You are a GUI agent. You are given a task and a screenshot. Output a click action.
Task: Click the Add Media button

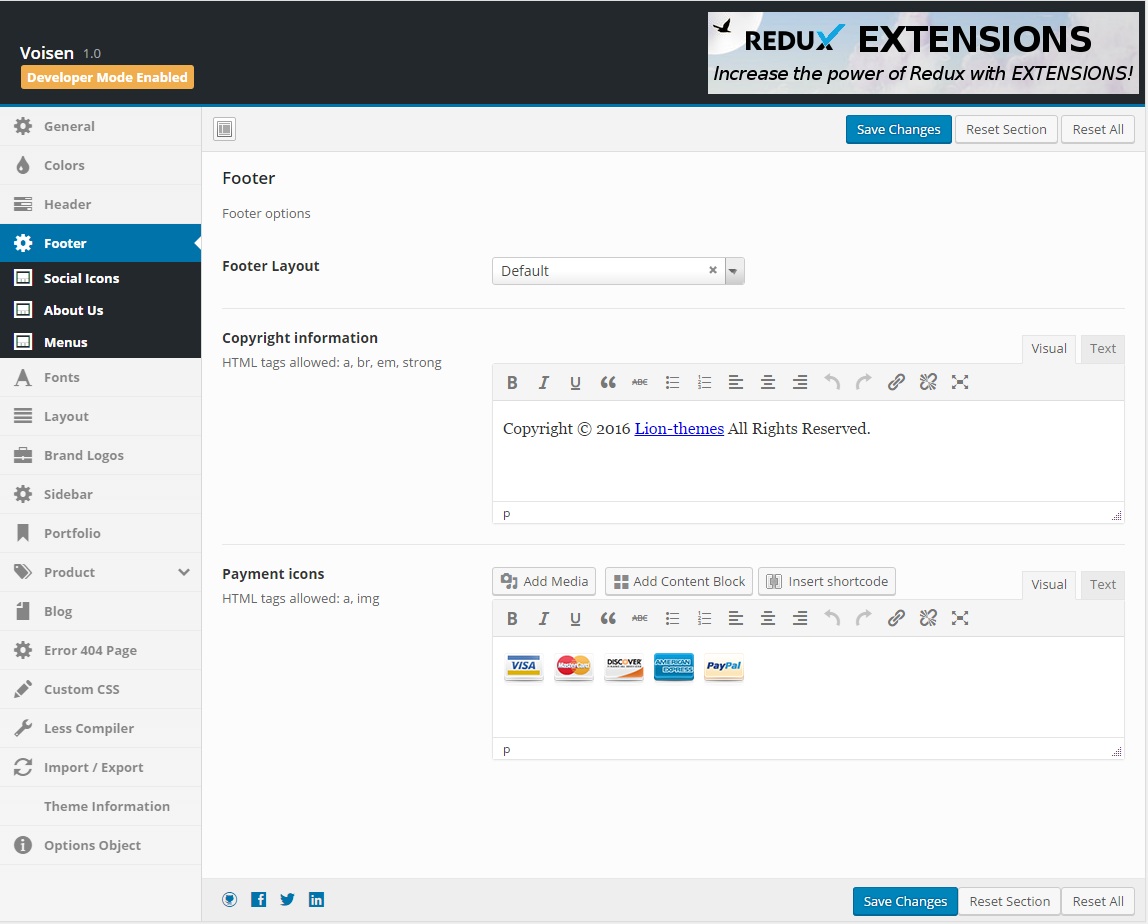click(x=544, y=581)
